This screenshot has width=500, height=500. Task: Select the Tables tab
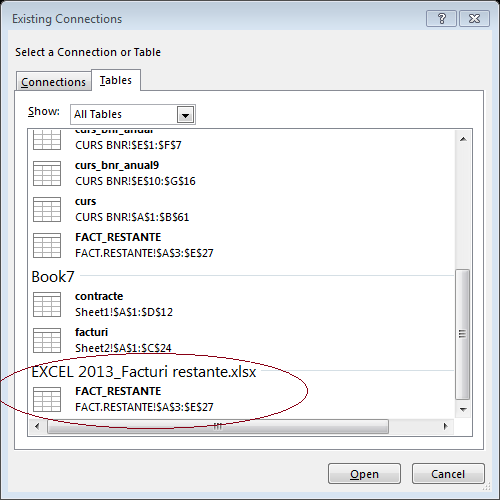pos(116,80)
